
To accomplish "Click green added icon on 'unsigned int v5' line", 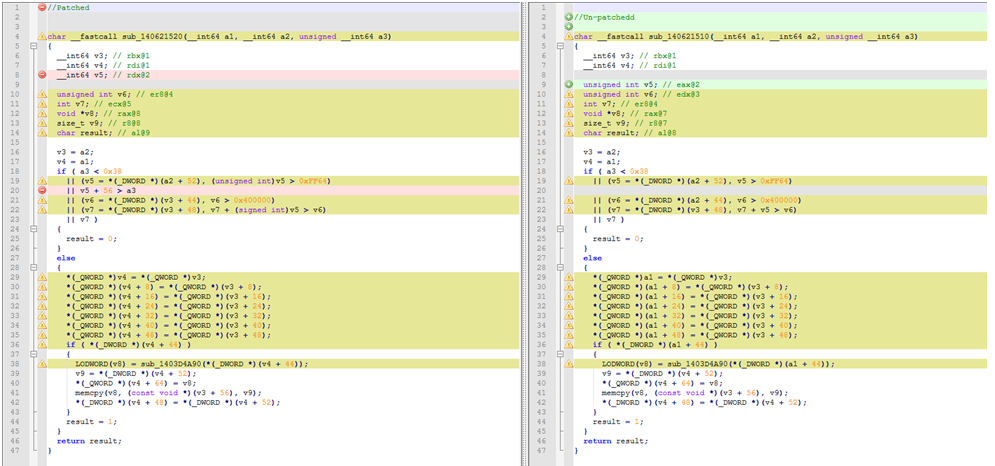I will 568,85.
